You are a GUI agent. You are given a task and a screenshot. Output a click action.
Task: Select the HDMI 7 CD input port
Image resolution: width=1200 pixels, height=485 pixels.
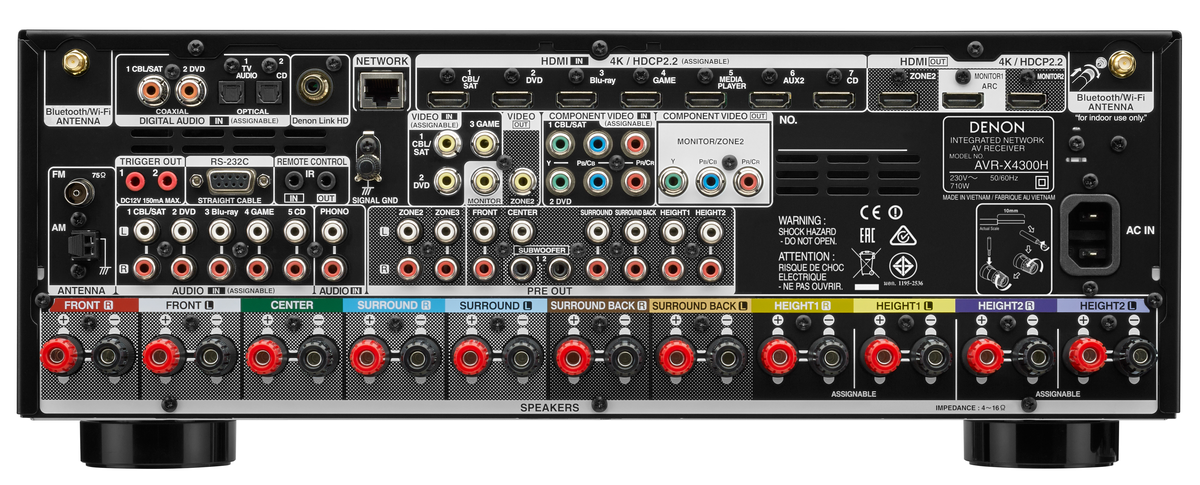coord(833,99)
